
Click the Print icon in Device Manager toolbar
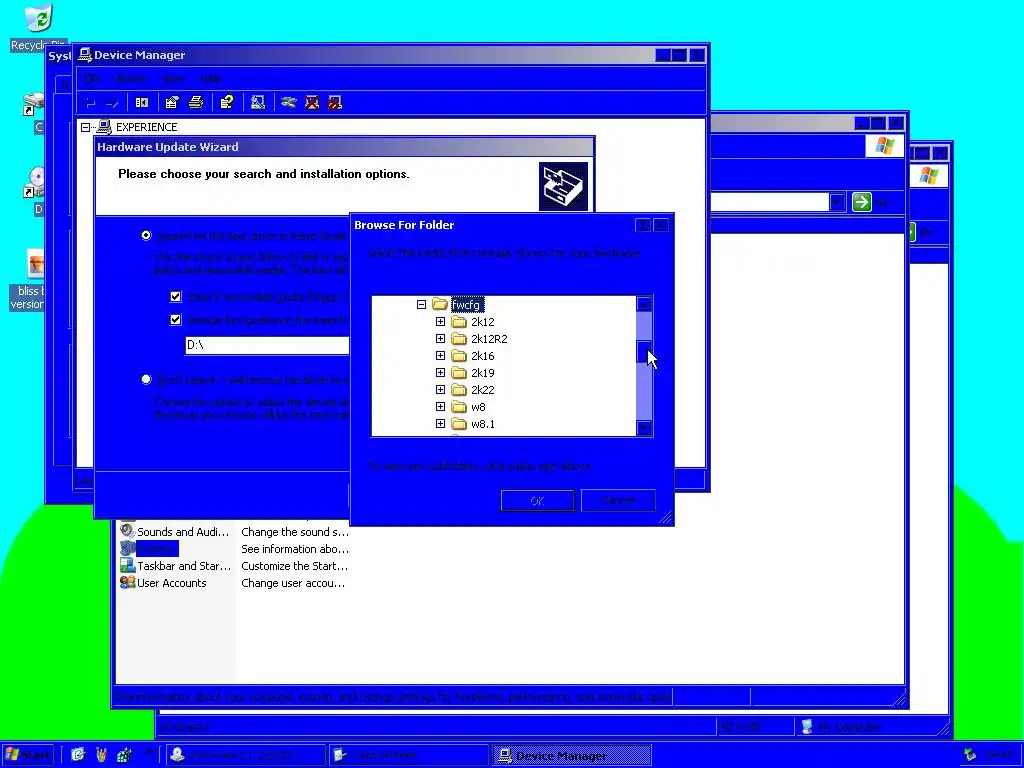tap(196, 103)
